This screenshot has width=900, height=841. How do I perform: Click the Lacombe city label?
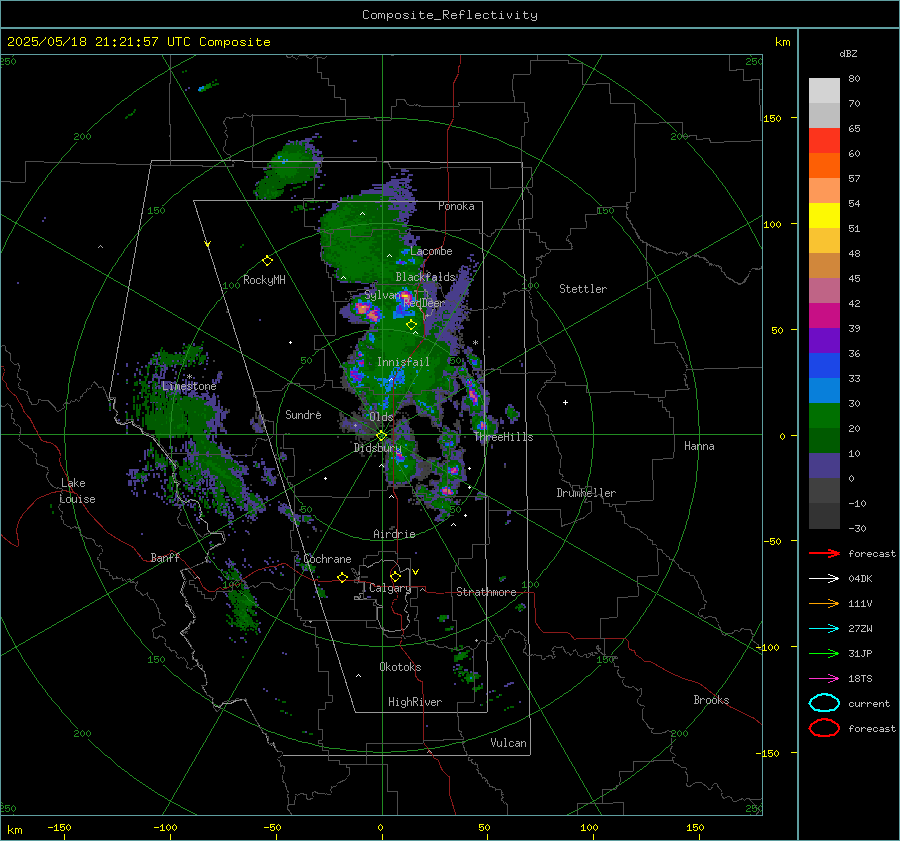431,251
